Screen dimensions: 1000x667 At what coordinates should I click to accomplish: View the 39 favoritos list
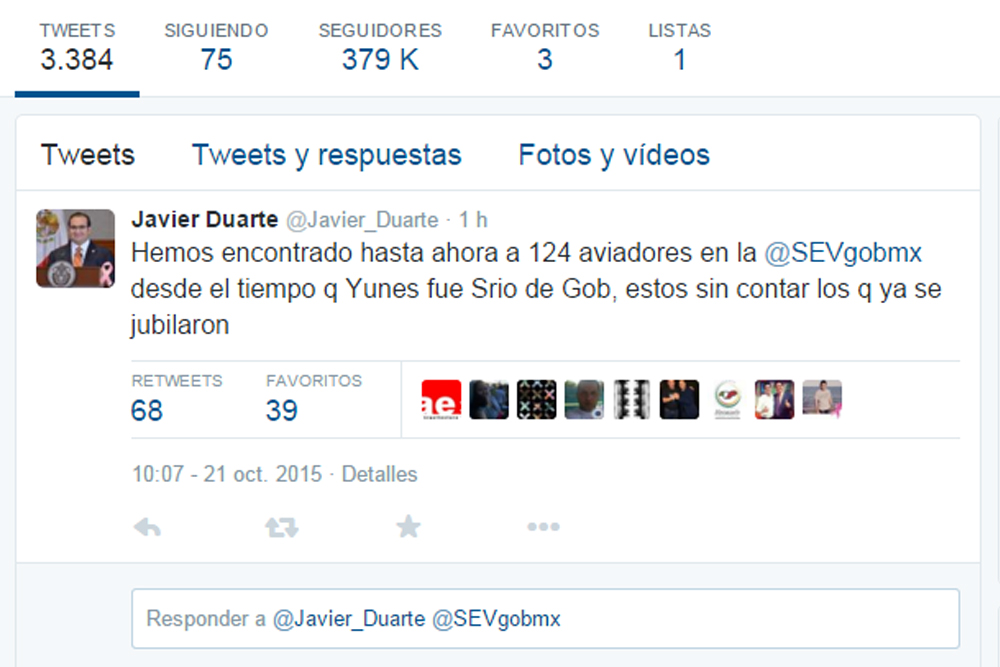click(x=314, y=399)
